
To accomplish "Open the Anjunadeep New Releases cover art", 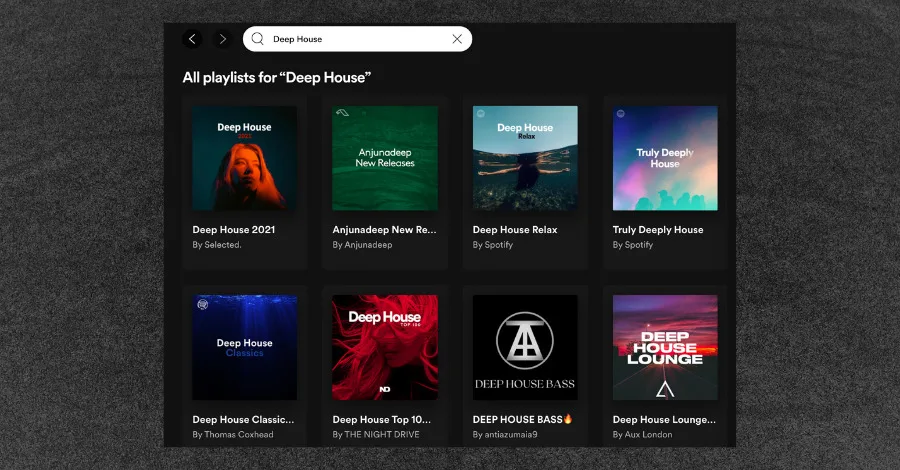I will [x=385, y=158].
